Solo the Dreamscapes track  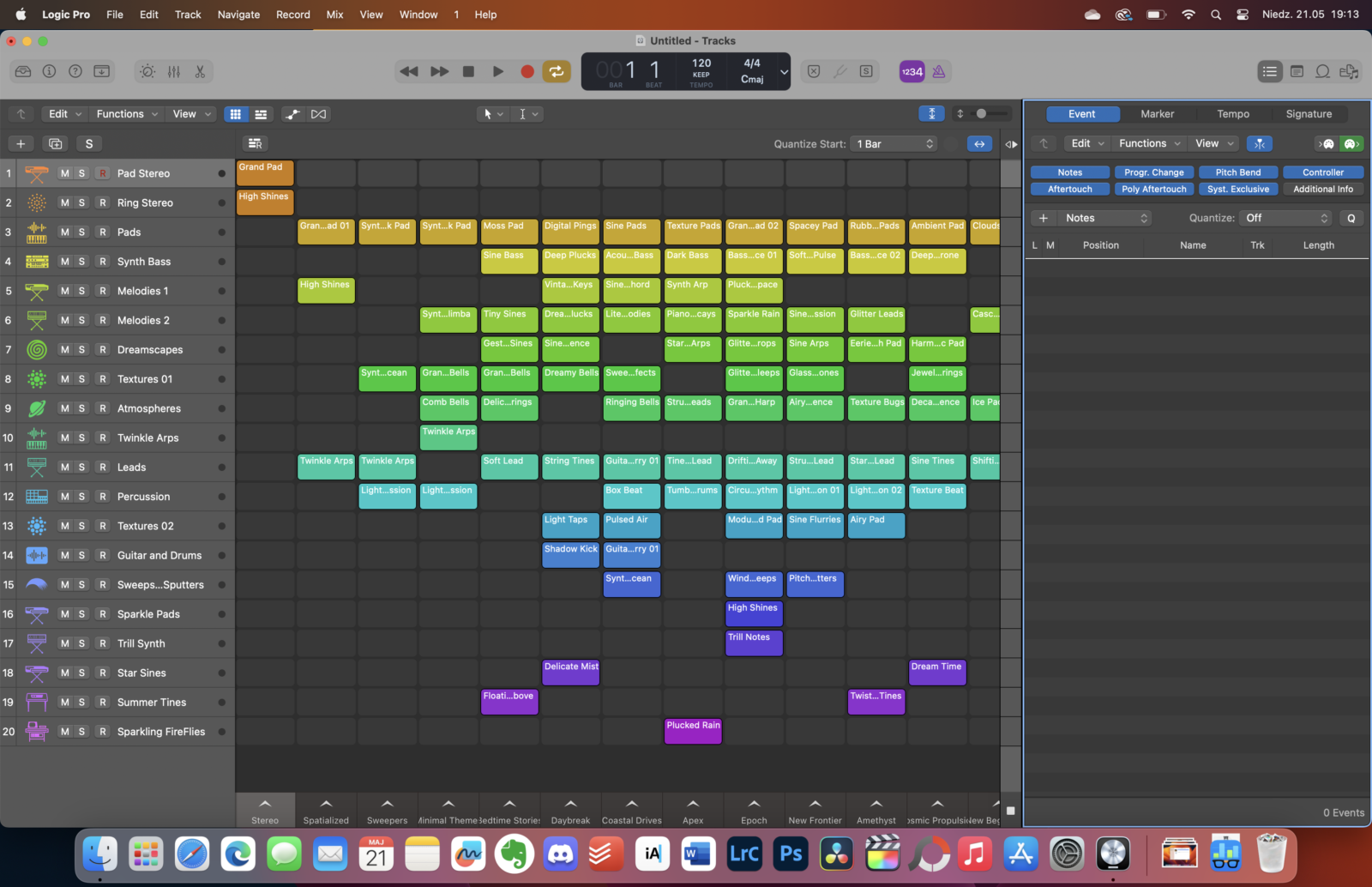coord(82,350)
